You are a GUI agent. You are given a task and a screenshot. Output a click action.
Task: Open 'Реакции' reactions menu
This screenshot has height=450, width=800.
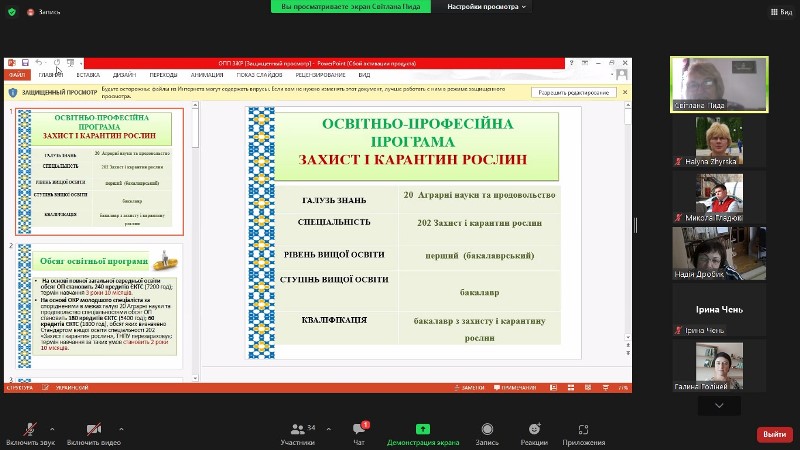point(534,434)
